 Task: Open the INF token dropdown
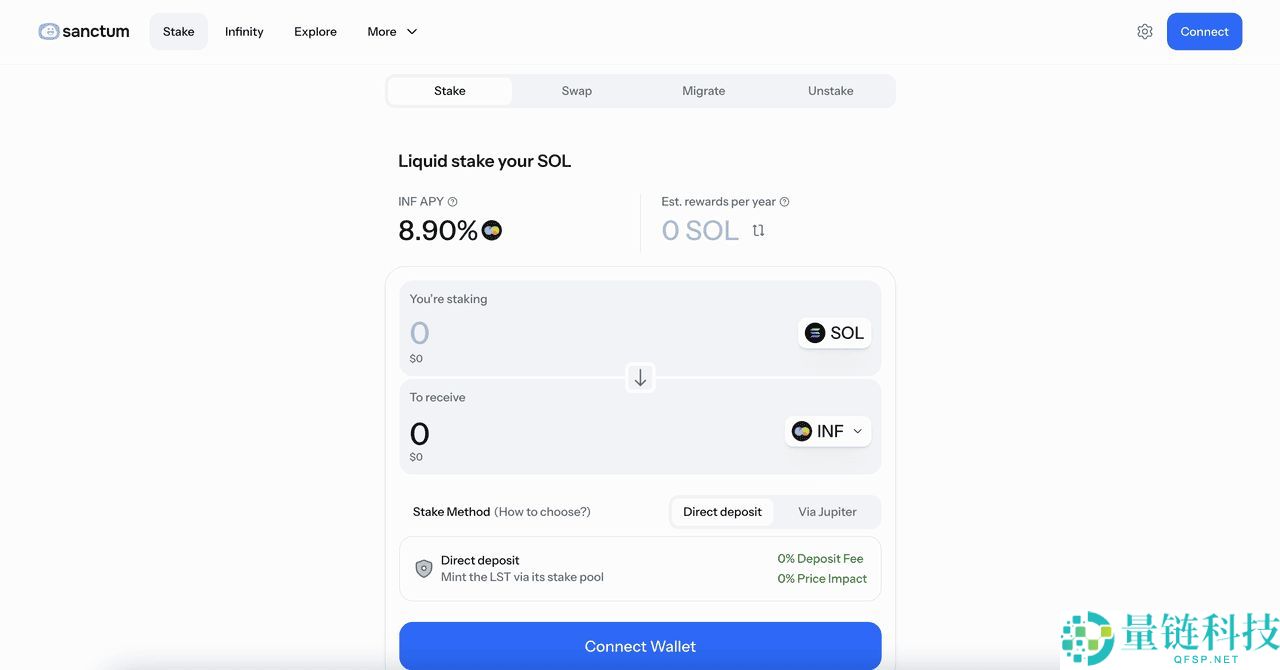coord(828,431)
